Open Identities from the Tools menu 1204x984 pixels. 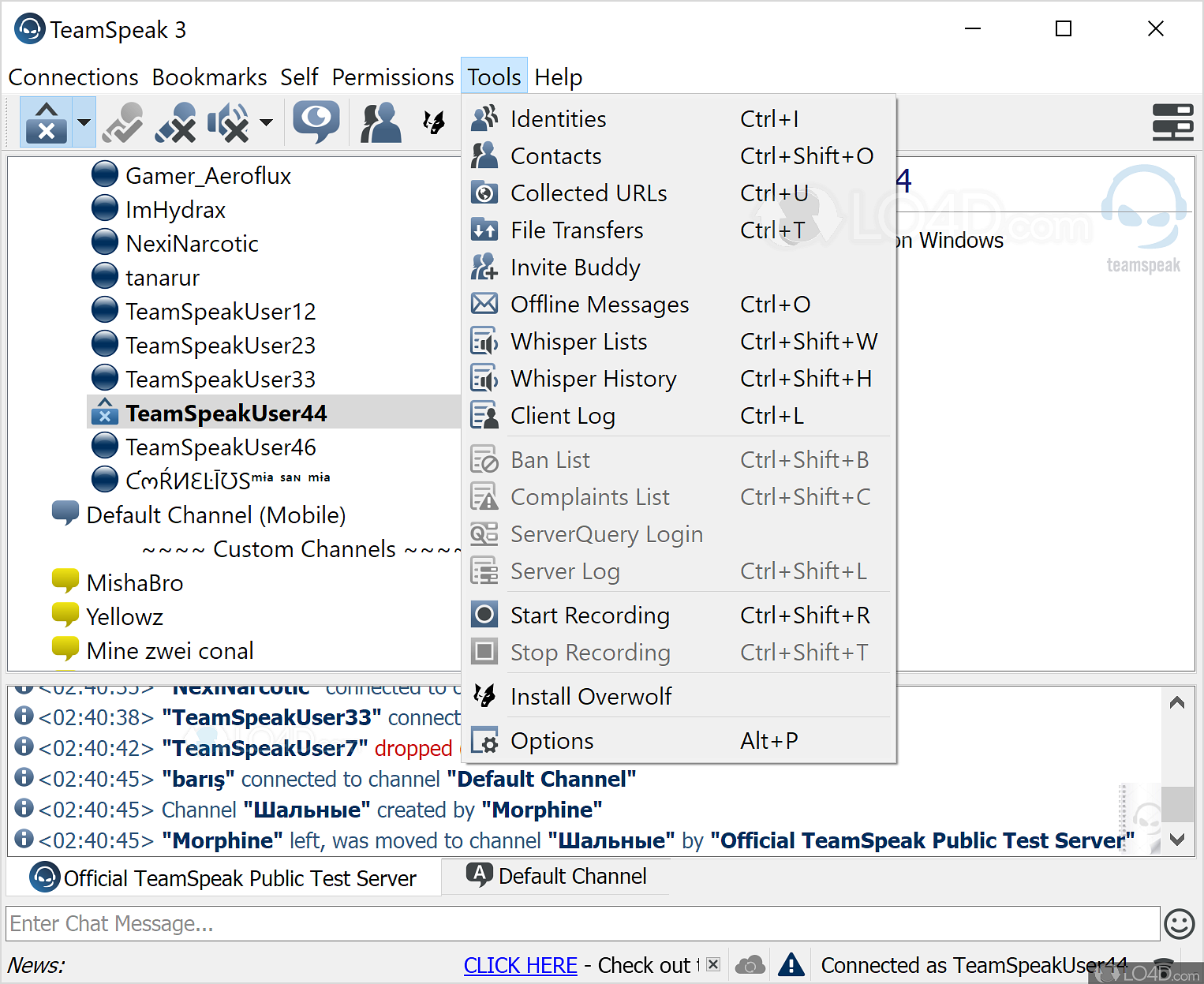coord(679,119)
